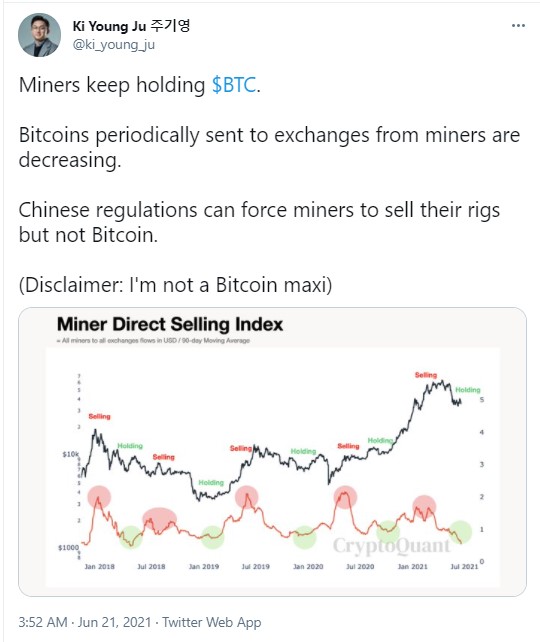Click the @ki_young_ju handle
The width and height of the screenshot is (540, 642).
pos(114,44)
